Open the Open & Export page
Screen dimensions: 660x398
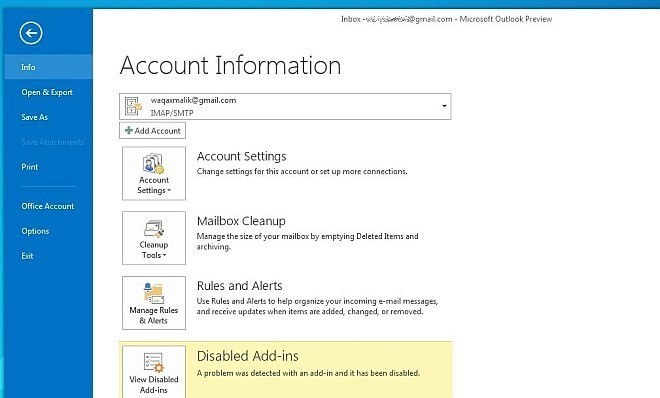[47, 92]
